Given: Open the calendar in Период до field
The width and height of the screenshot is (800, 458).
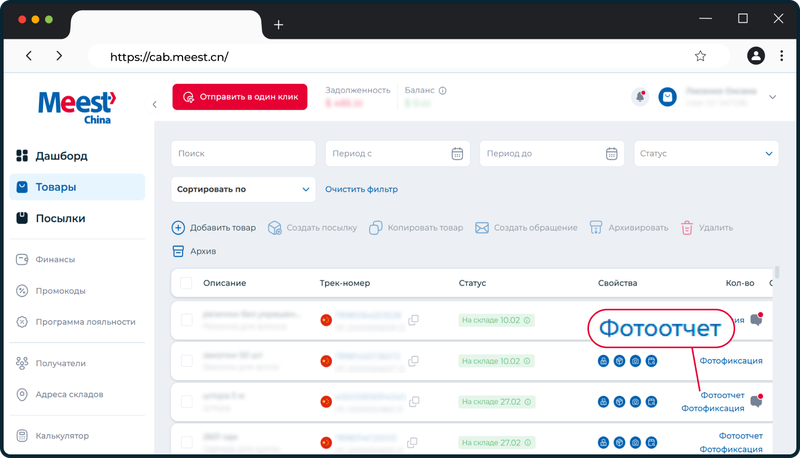Looking at the screenshot, I should coord(611,154).
